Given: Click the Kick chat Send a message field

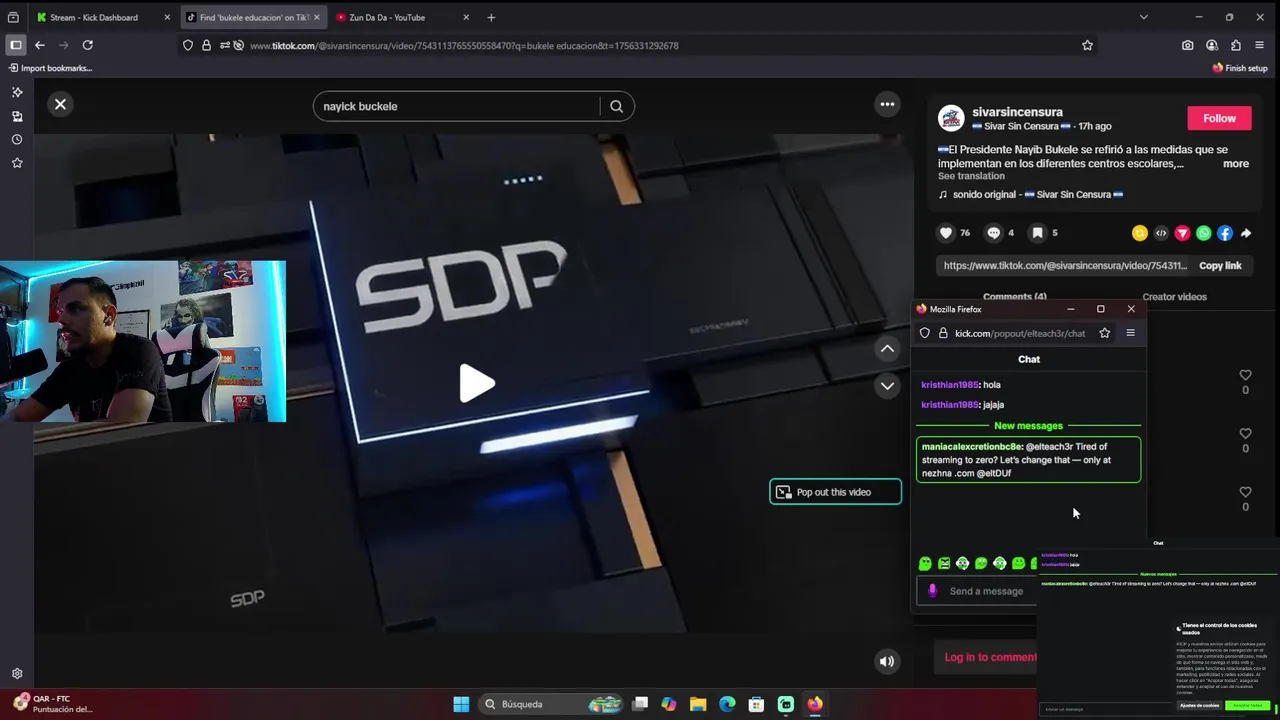Looking at the screenshot, I should (986, 591).
